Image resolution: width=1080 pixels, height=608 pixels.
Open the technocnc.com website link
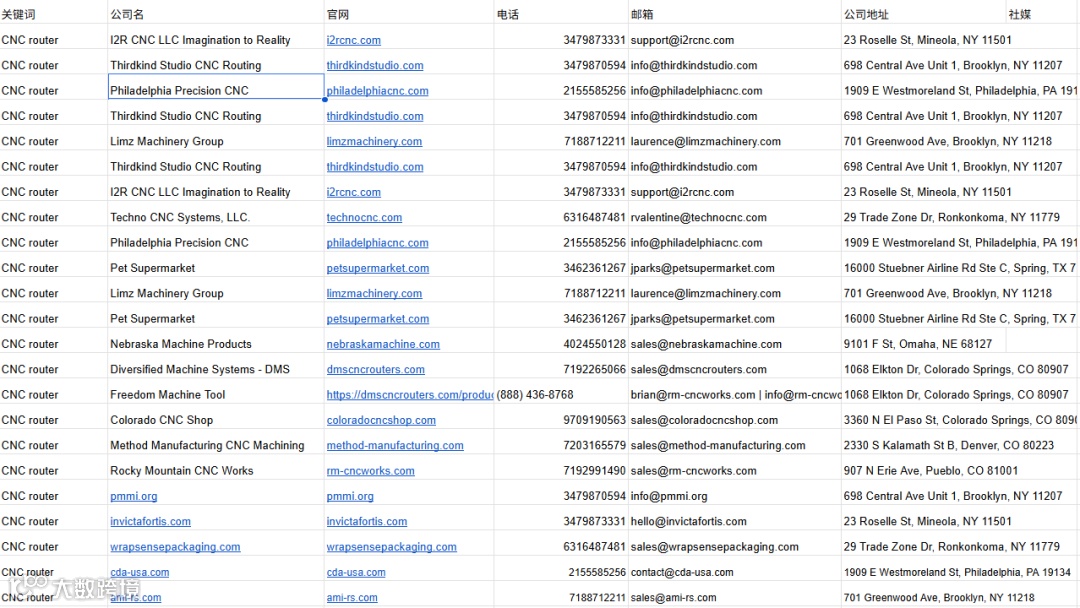tap(364, 218)
